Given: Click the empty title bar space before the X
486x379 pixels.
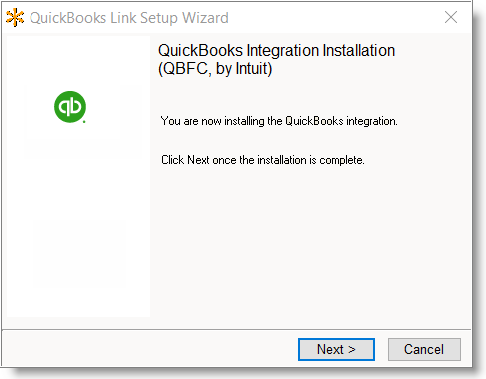Looking at the screenshot, I should click(333, 18).
